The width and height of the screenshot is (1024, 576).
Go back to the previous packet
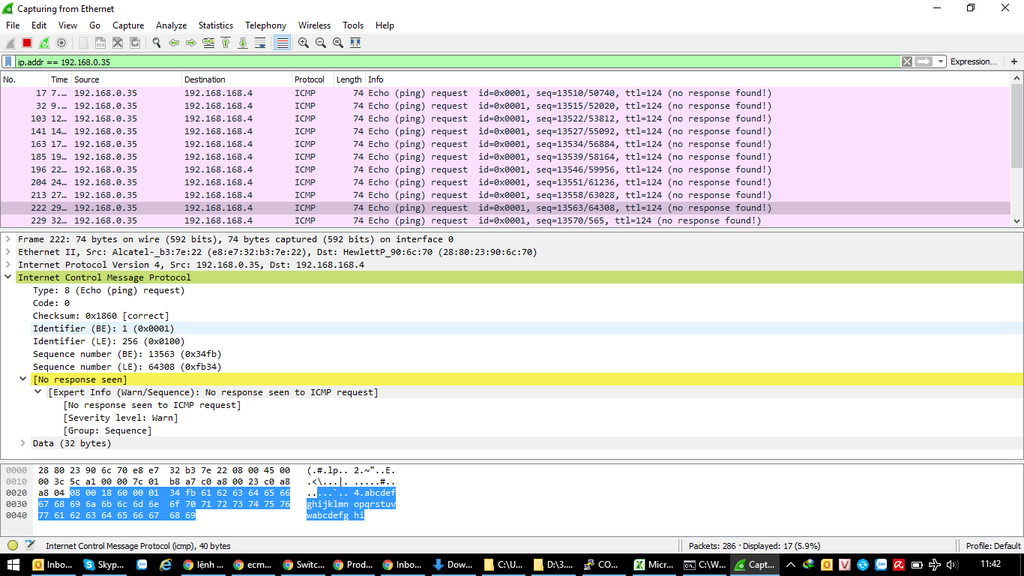click(x=174, y=43)
